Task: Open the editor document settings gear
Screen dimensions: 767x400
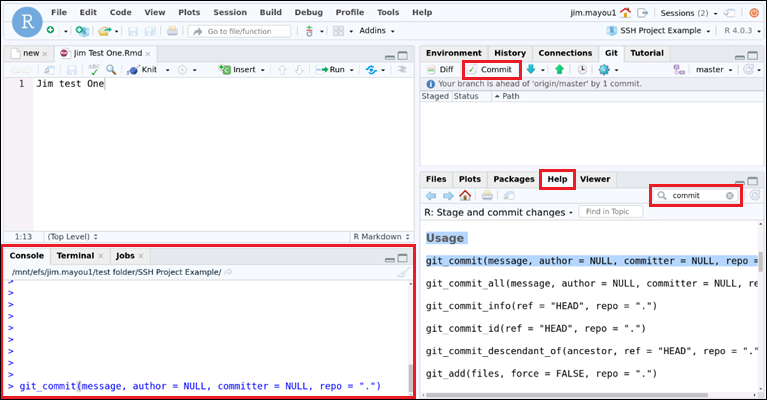Action: click(x=182, y=69)
